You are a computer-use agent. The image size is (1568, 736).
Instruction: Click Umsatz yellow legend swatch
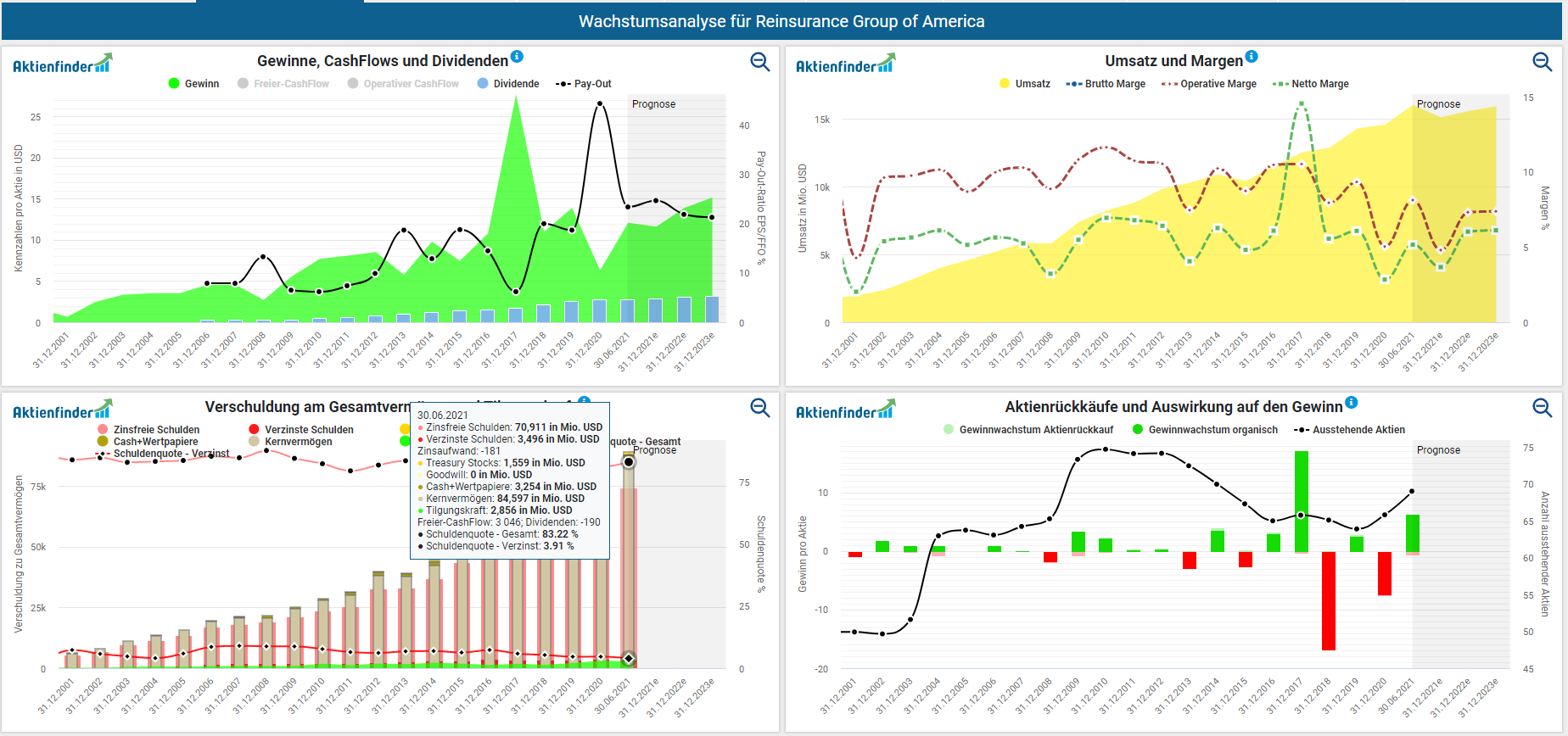click(1005, 84)
